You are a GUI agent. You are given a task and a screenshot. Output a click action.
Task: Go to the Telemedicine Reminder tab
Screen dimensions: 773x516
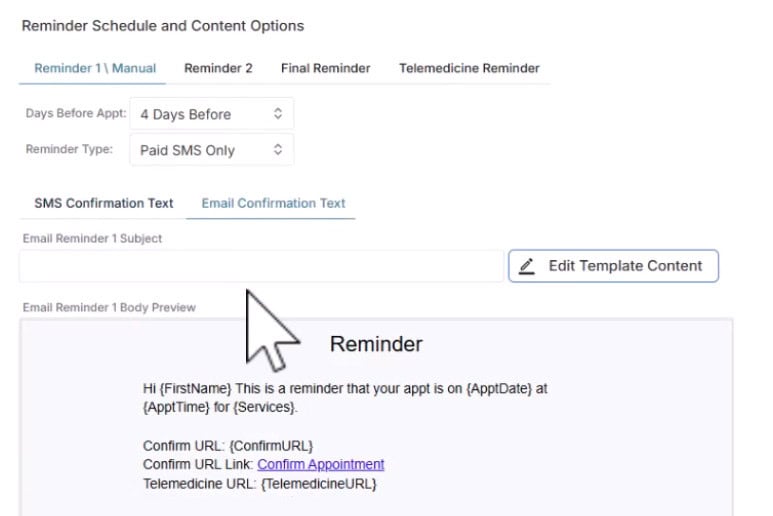click(x=469, y=68)
